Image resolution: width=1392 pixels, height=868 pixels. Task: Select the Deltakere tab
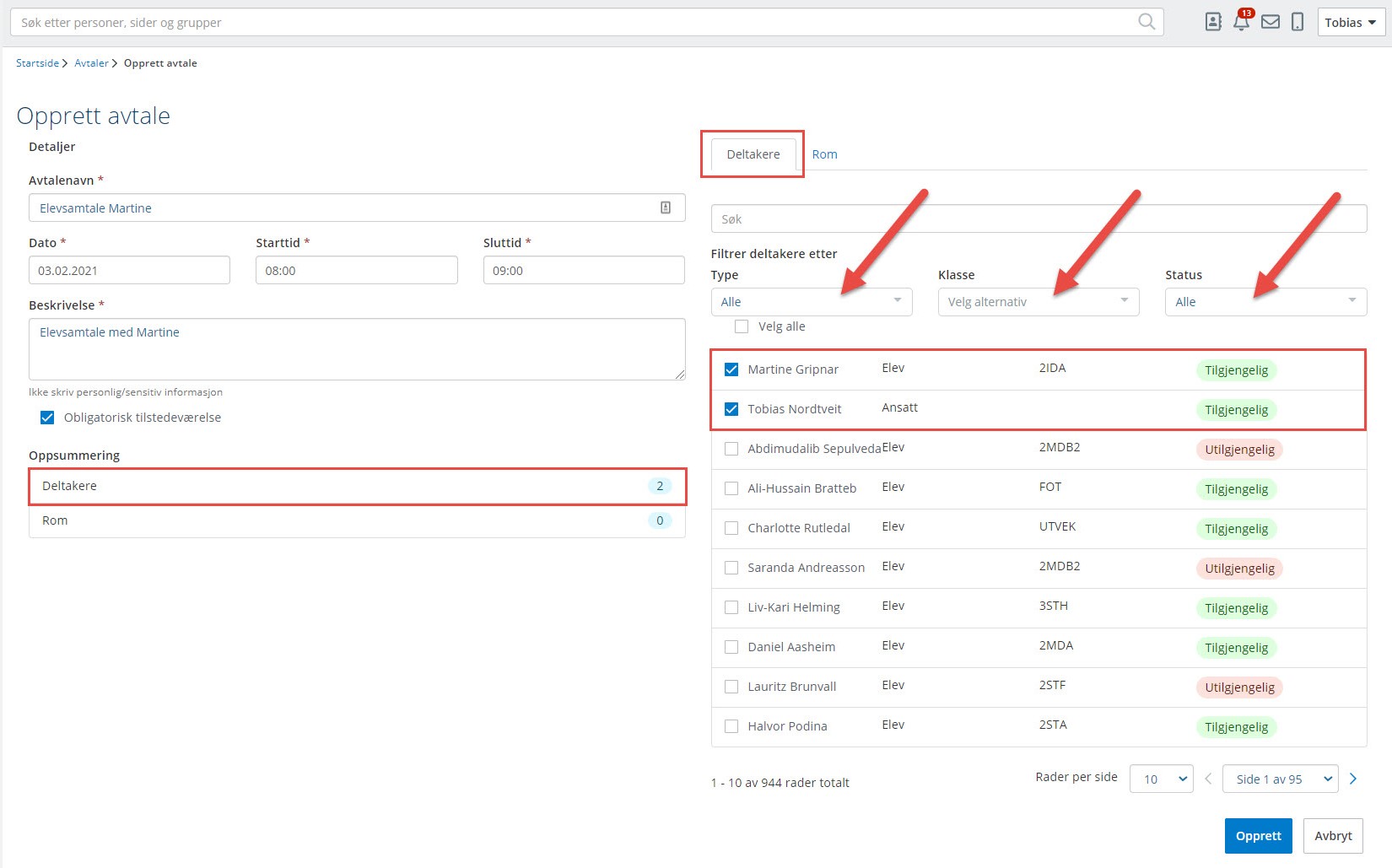coord(753,154)
